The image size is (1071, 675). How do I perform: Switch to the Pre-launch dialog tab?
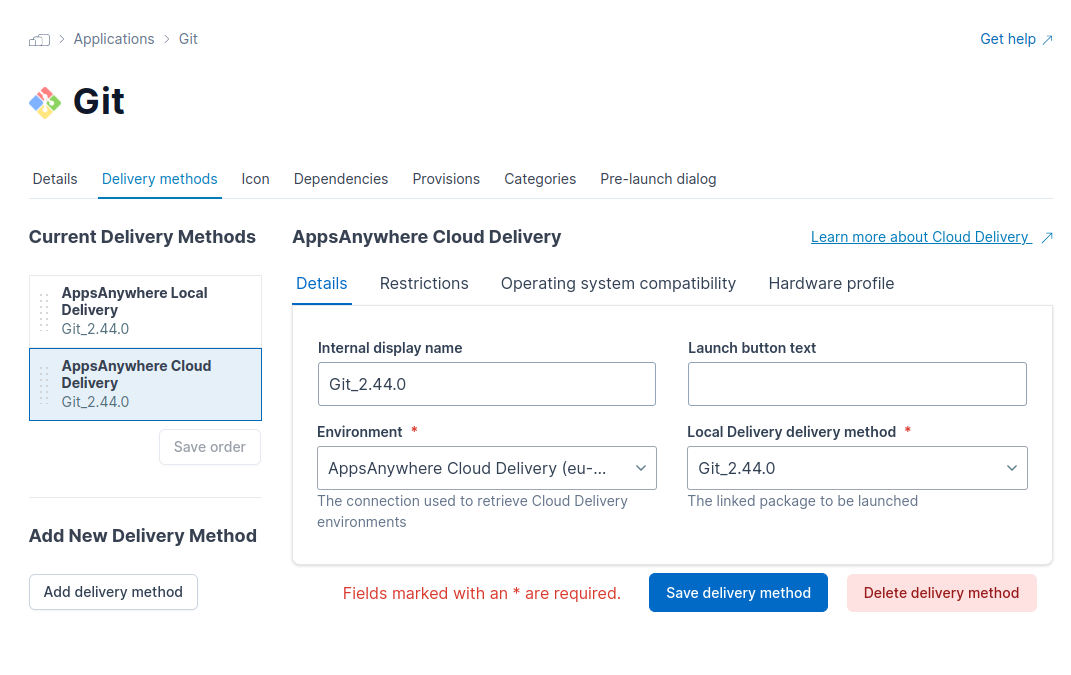(658, 179)
